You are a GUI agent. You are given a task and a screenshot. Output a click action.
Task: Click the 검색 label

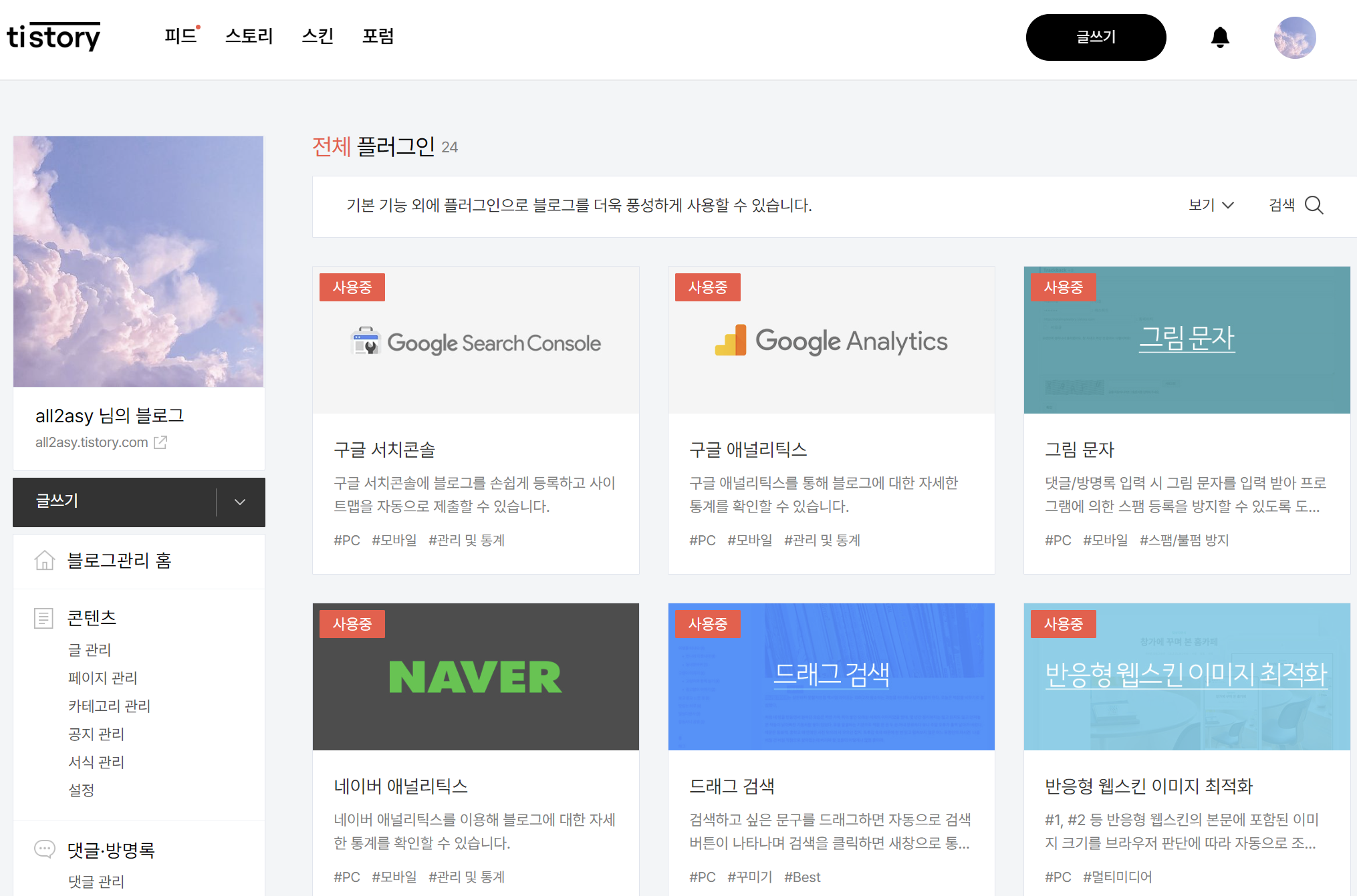tap(1282, 205)
